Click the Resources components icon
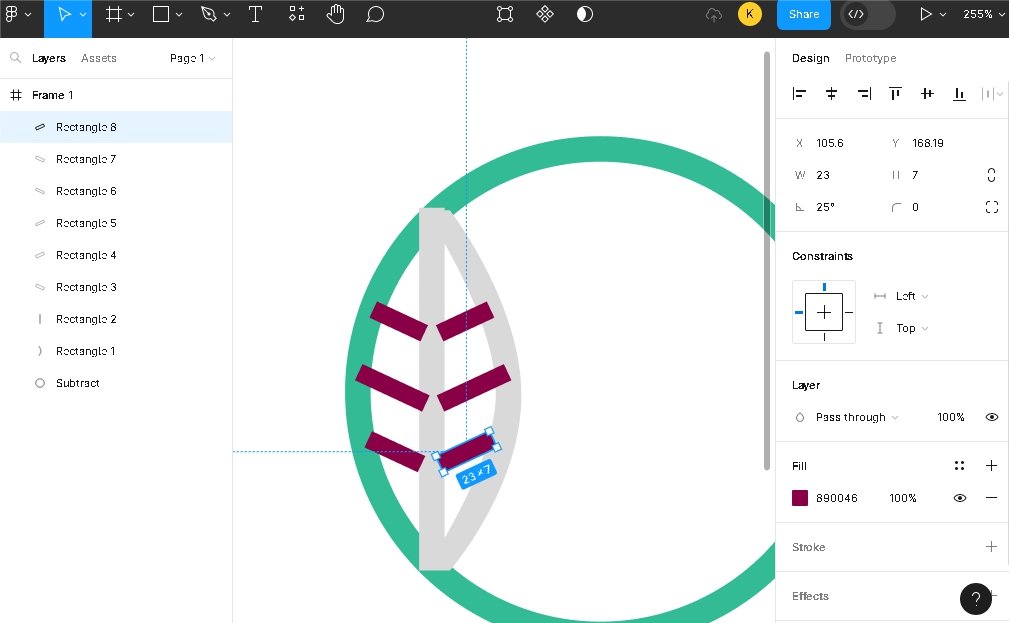The width and height of the screenshot is (1009, 623). [x=297, y=14]
